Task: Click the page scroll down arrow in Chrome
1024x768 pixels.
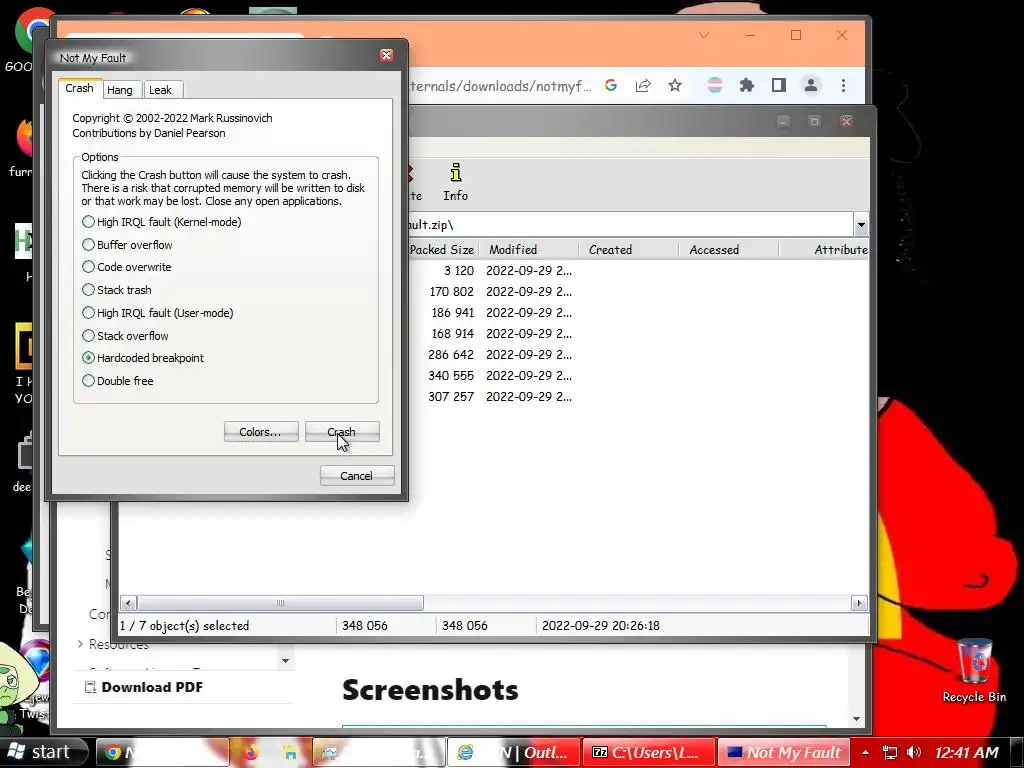Action: tap(856, 719)
